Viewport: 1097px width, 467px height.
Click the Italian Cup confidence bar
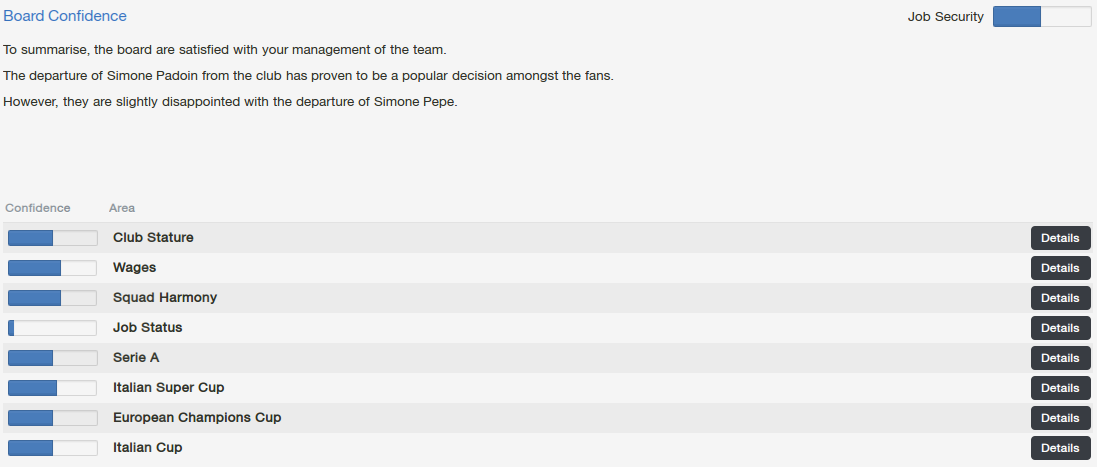point(52,448)
